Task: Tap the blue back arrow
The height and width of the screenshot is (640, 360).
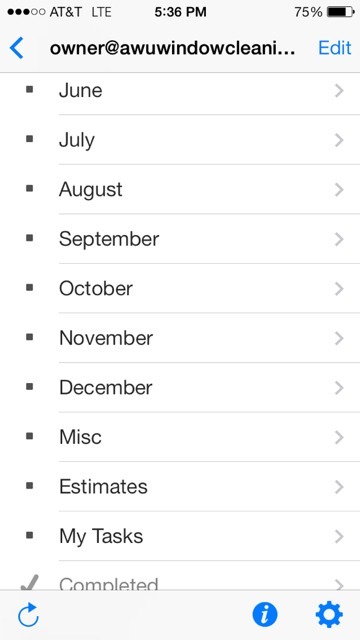Action: tap(17, 48)
